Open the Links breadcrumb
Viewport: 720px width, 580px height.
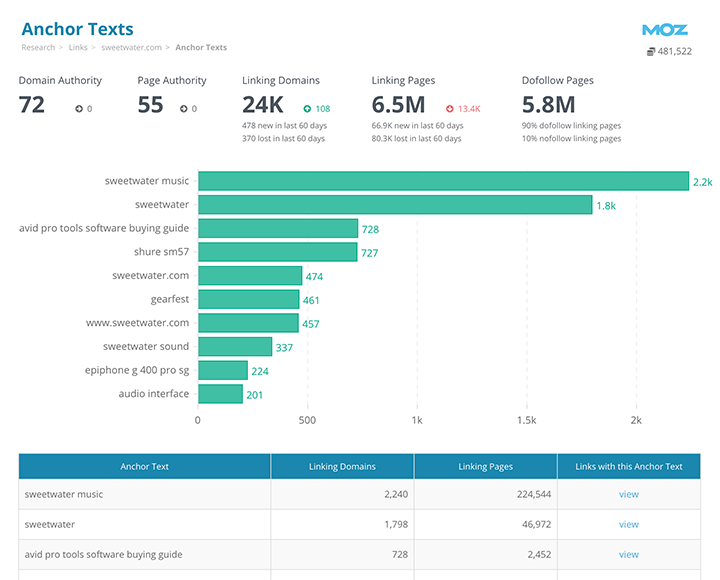[x=78, y=47]
